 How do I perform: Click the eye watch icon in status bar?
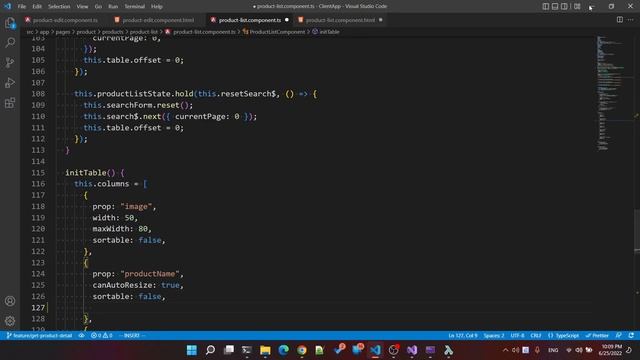81,336
